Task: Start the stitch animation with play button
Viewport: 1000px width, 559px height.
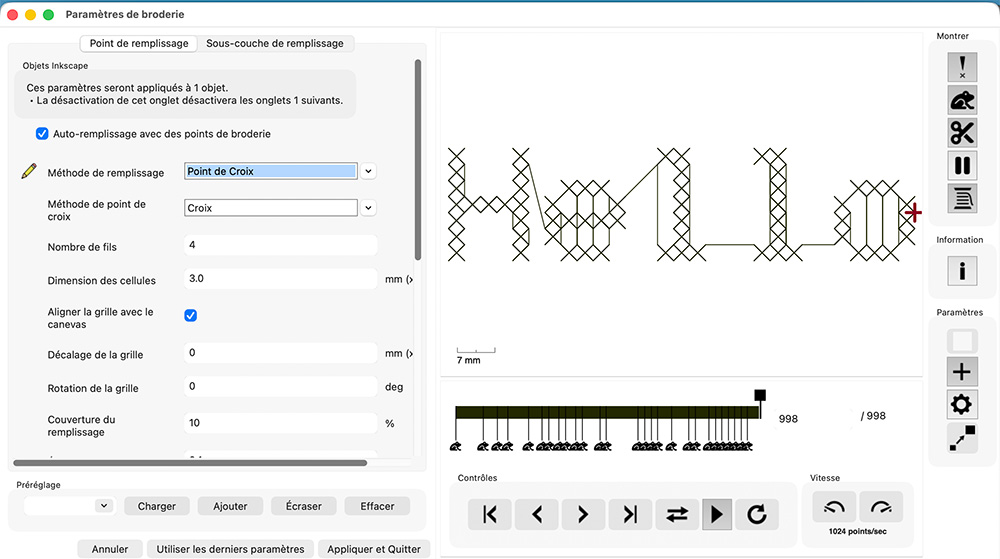Action: click(x=717, y=514)
